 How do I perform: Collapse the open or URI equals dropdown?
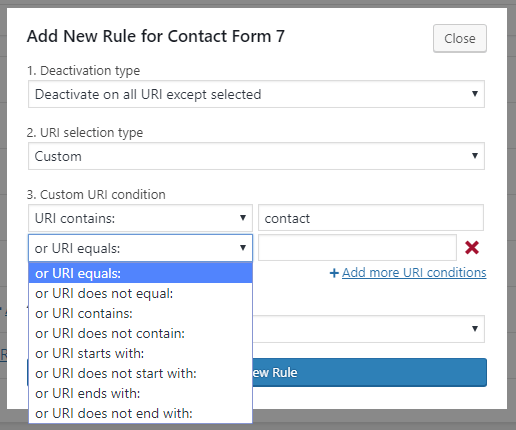[140, 248]
